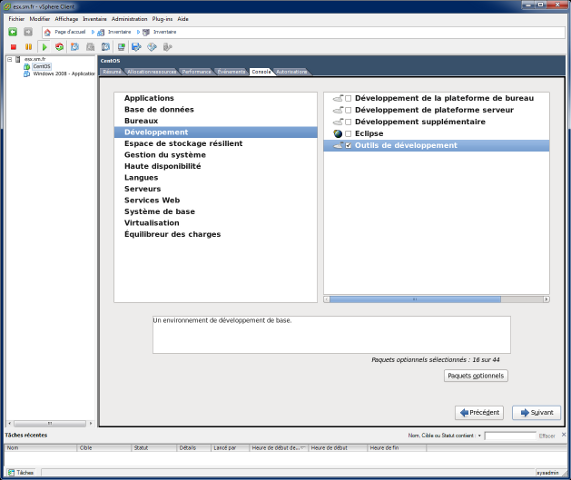Switch to the Performance tab

click(197, 72)
